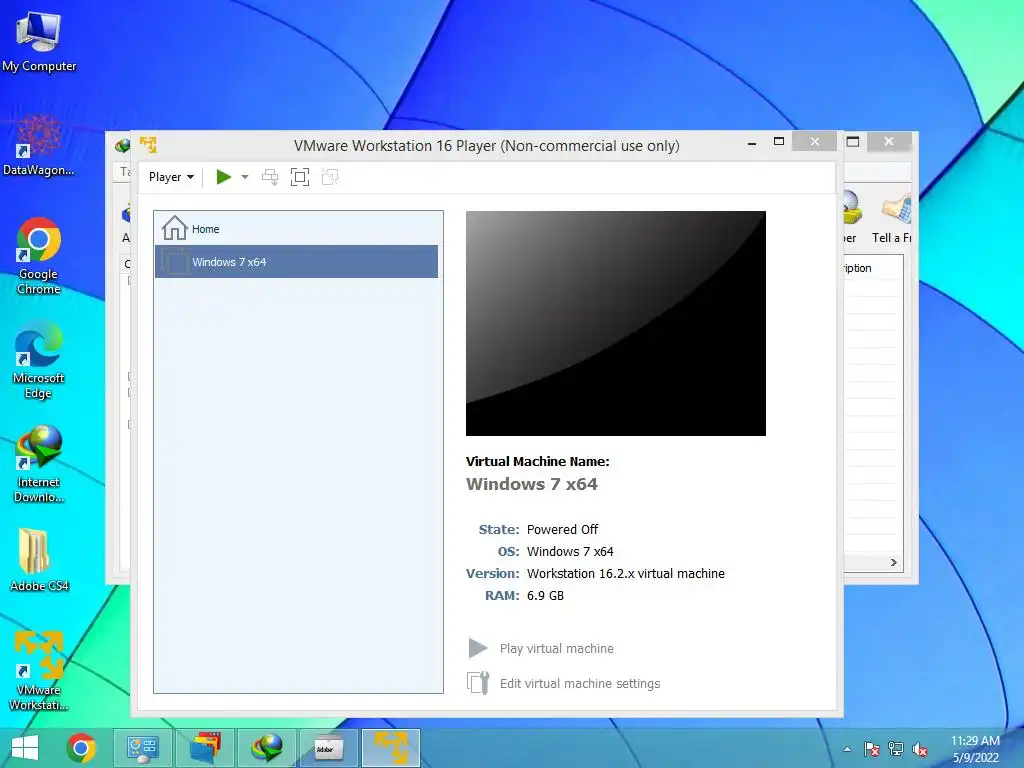Click right scroll arrow in background window
This screenshot has height=768, width=1024.
point(893,562)
